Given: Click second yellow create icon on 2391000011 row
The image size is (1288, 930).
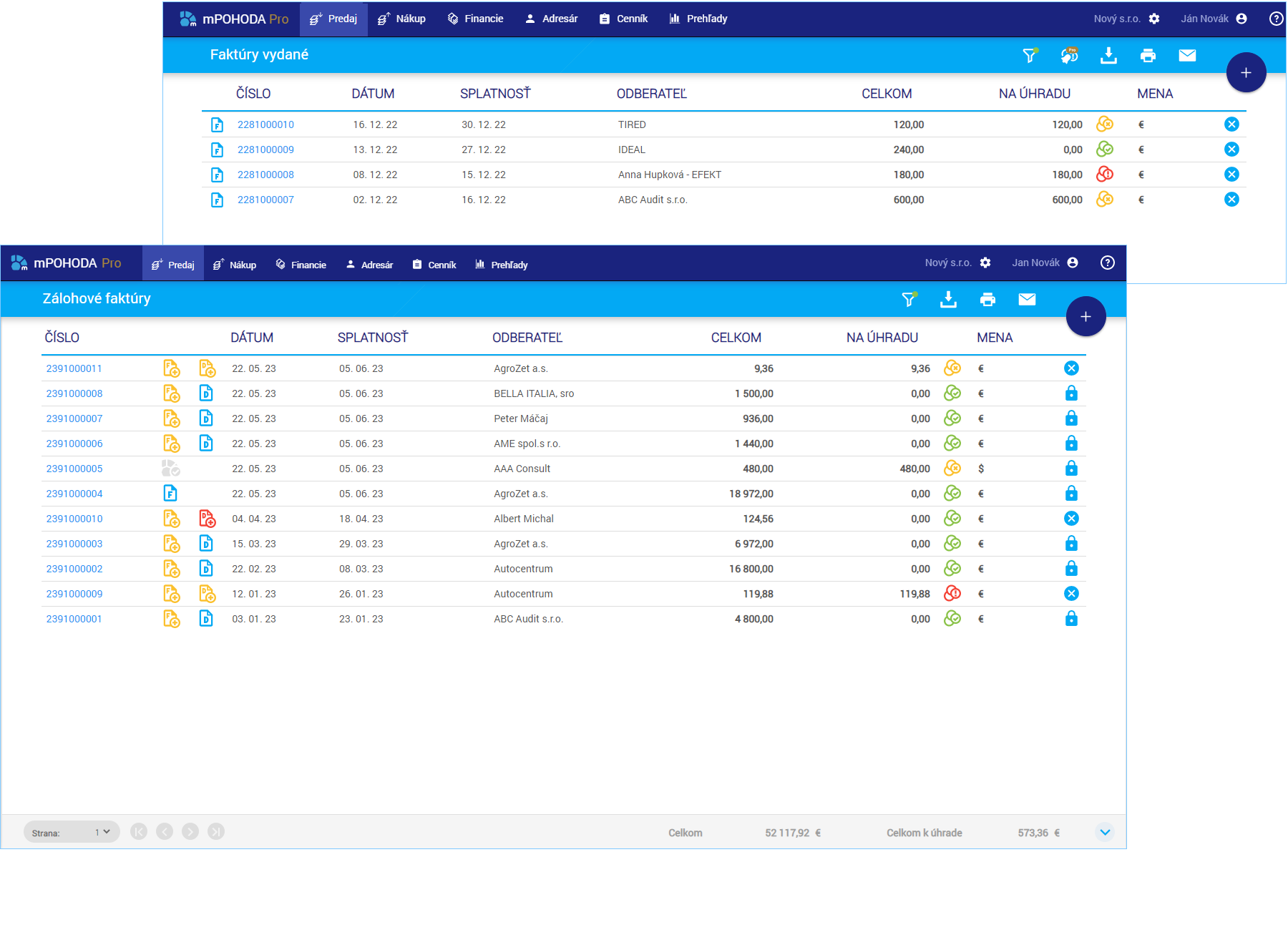Looking at the screenshot, I should (207, 368).
